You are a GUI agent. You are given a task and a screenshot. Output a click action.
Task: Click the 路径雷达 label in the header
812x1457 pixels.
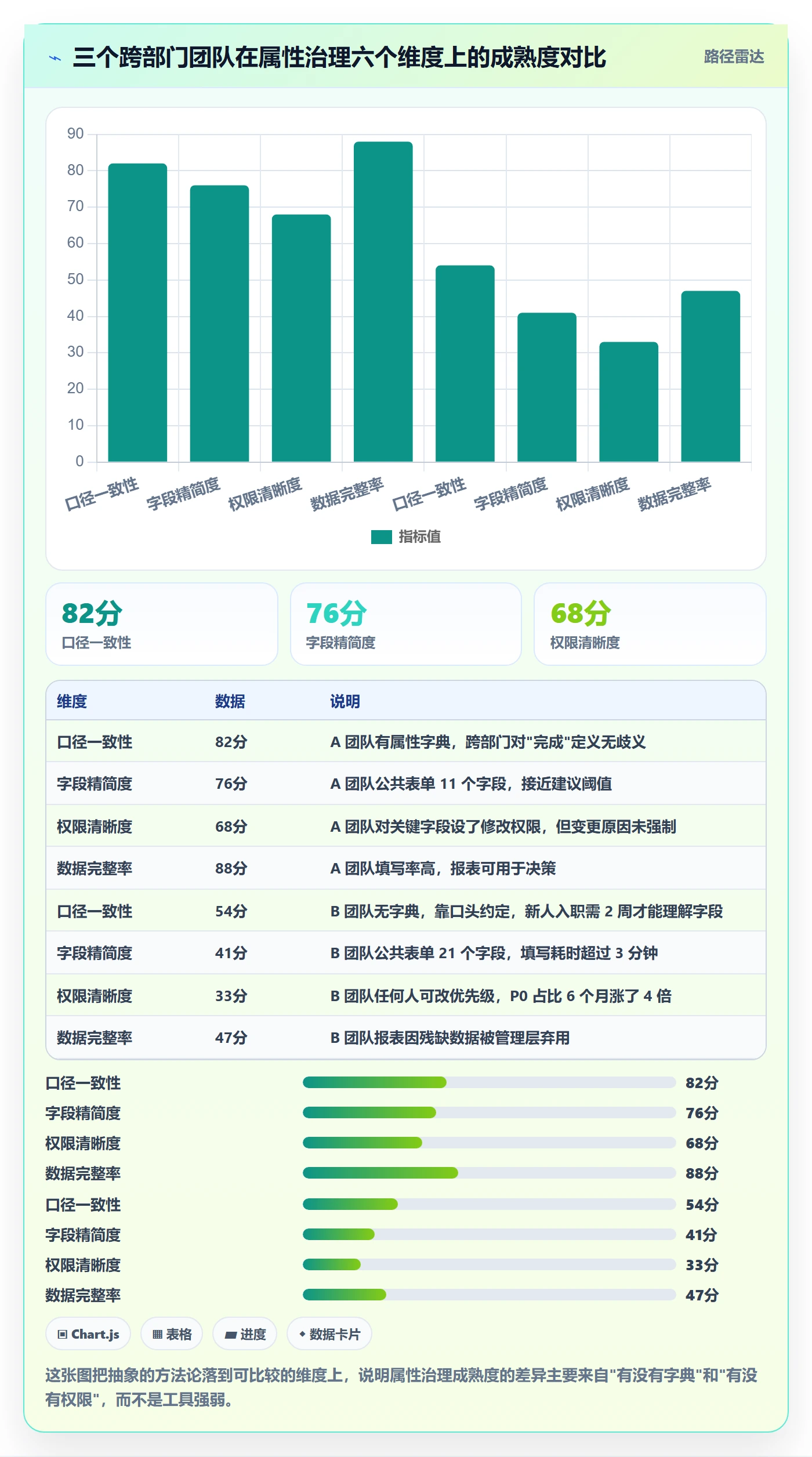coord(734,57)
